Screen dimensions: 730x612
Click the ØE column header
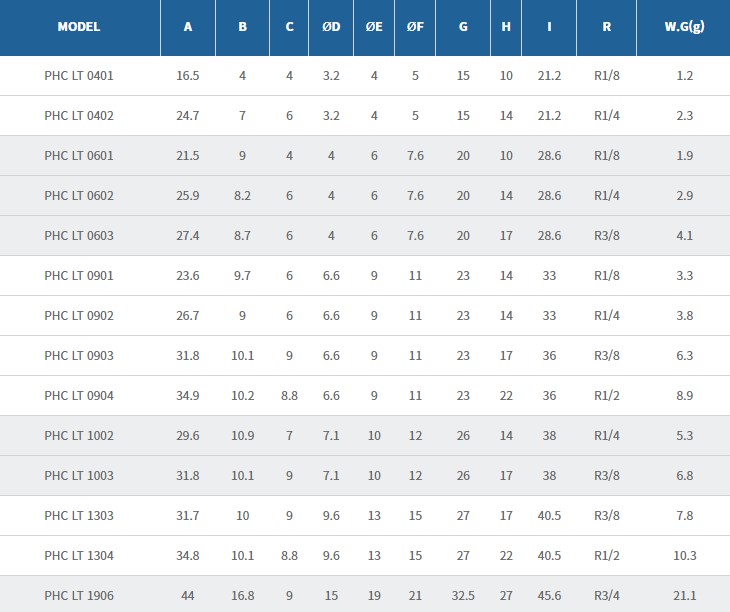click(374, 27)
